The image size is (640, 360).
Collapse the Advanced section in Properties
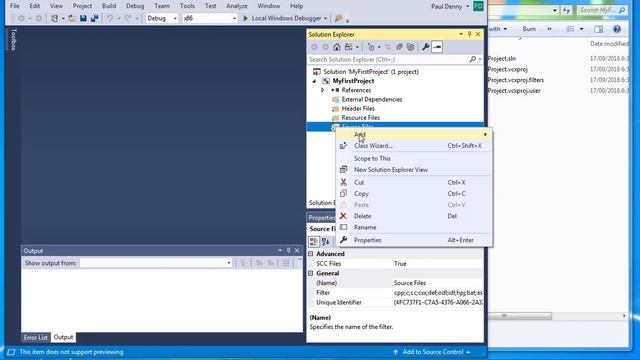click(311, 254)
